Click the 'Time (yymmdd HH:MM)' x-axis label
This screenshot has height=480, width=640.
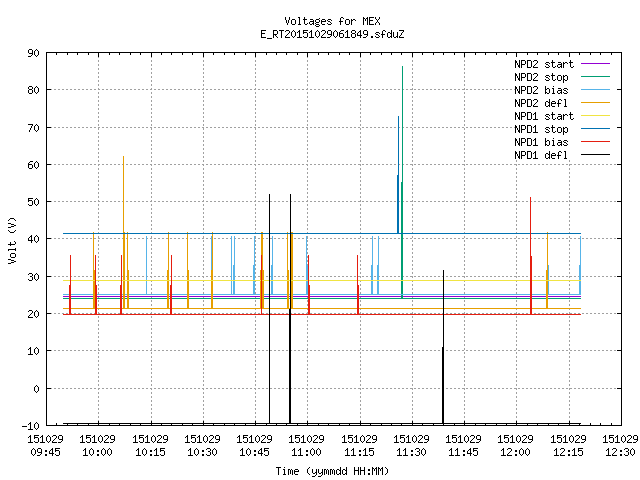coord(332,471)
